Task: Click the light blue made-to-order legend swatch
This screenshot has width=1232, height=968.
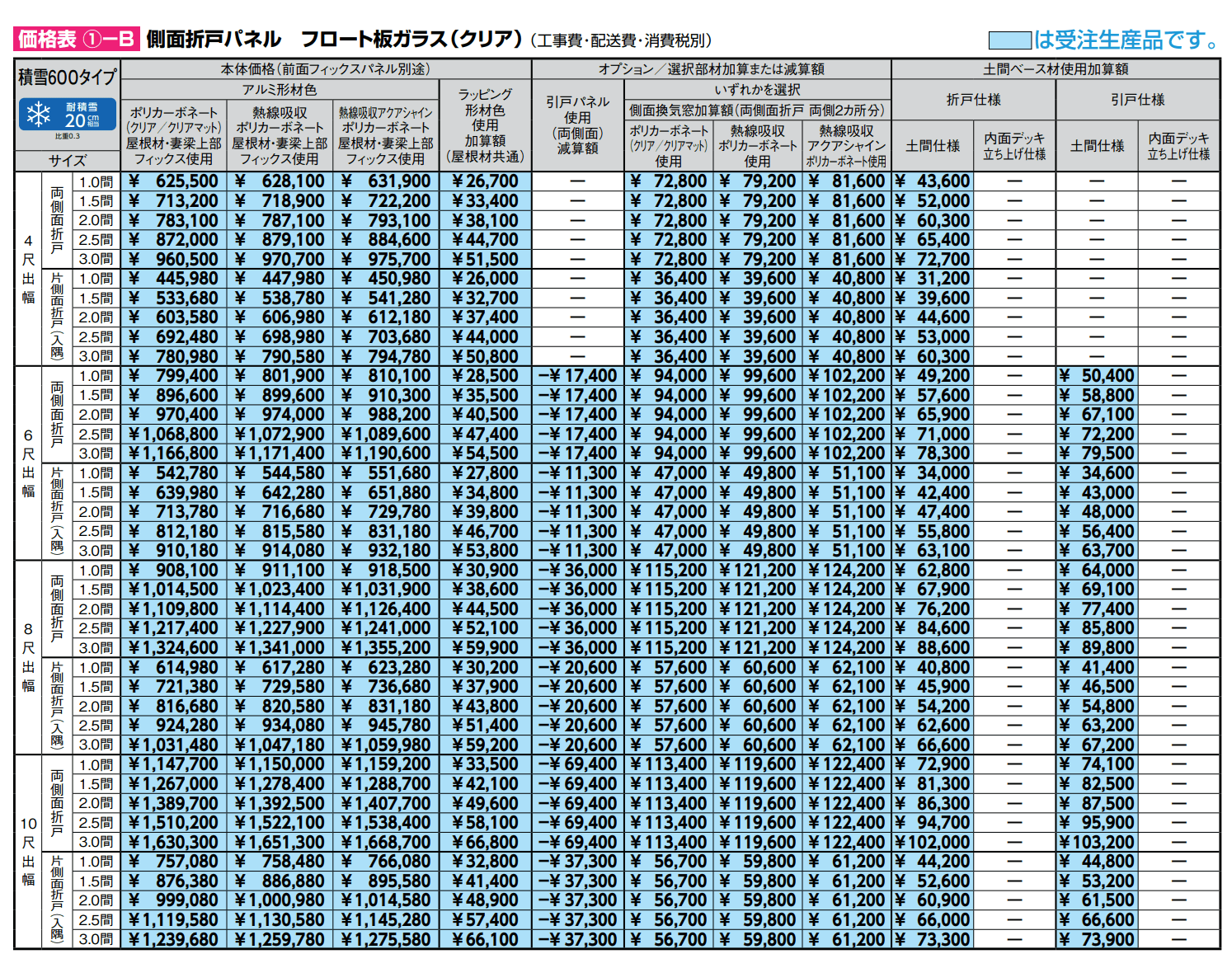Action: pos(1009,40)
